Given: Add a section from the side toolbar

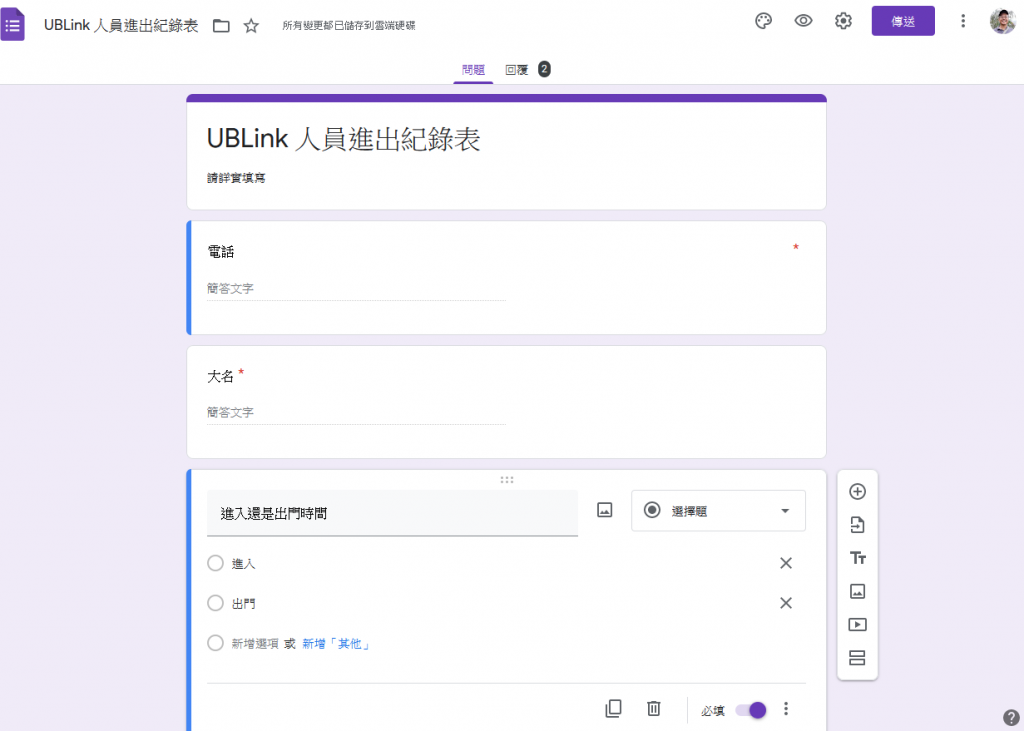Looking at the screenshot, I should tap(857, 658).
